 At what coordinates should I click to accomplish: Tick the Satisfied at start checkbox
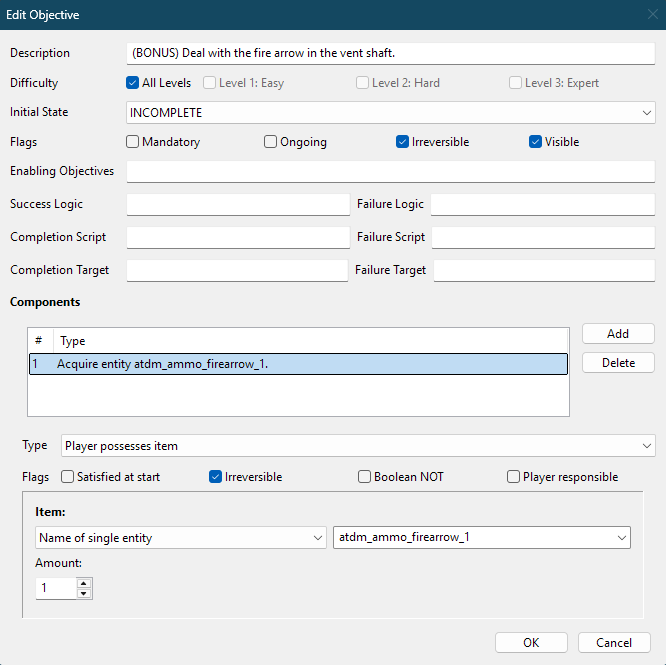pos(68,477)
